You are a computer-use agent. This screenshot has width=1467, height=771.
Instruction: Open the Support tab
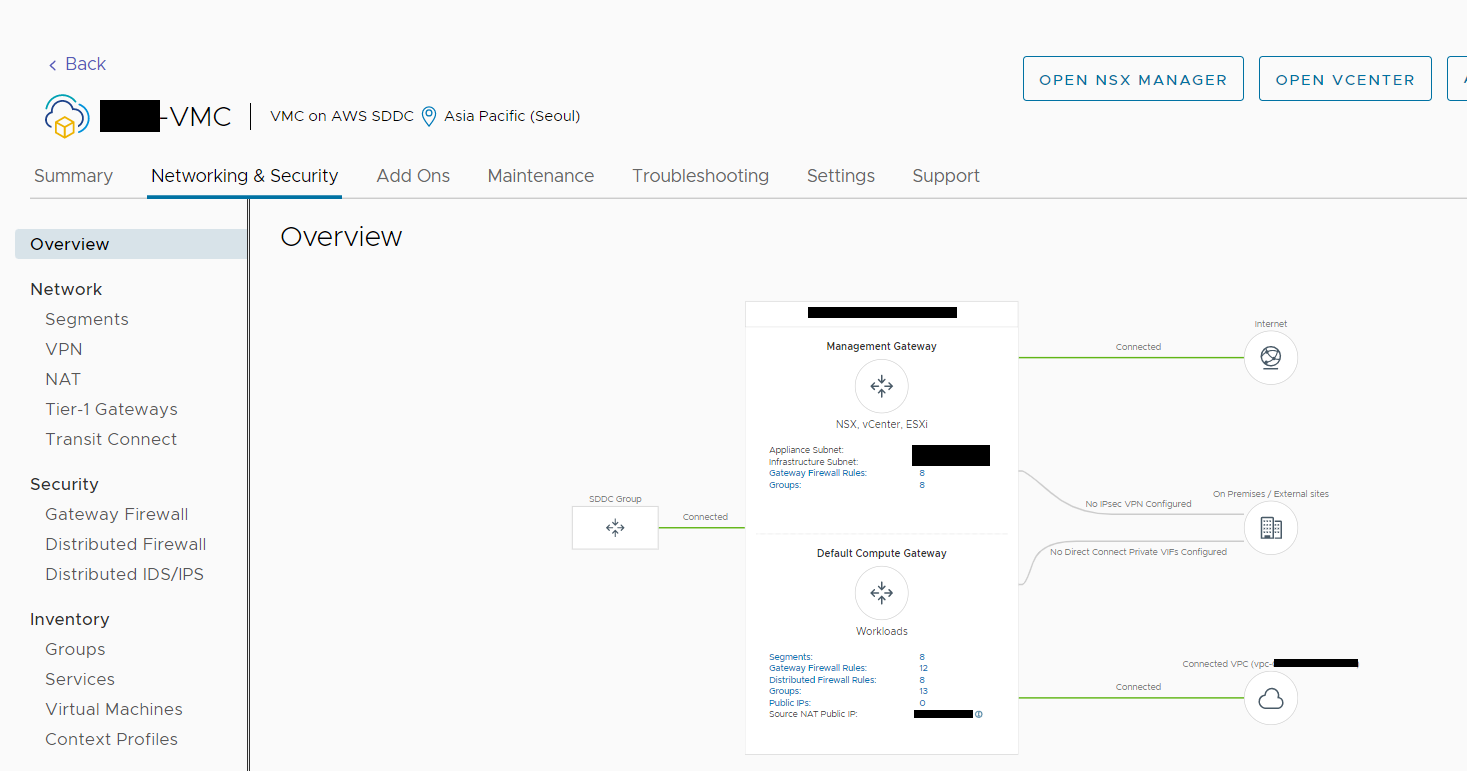point(946,176)
